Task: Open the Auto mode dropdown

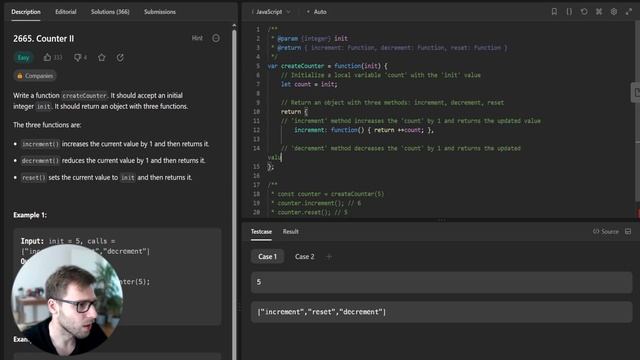Action: tap(317, 12)
